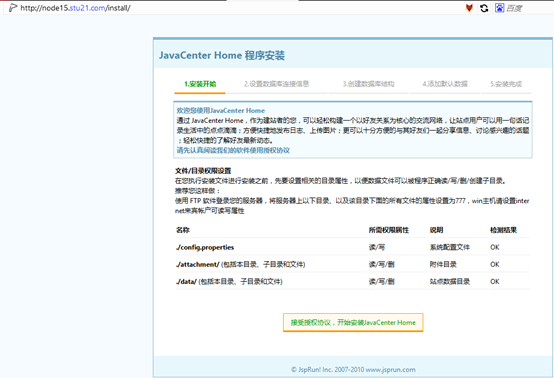Click the Baidu paw search icon

(499, 8)
